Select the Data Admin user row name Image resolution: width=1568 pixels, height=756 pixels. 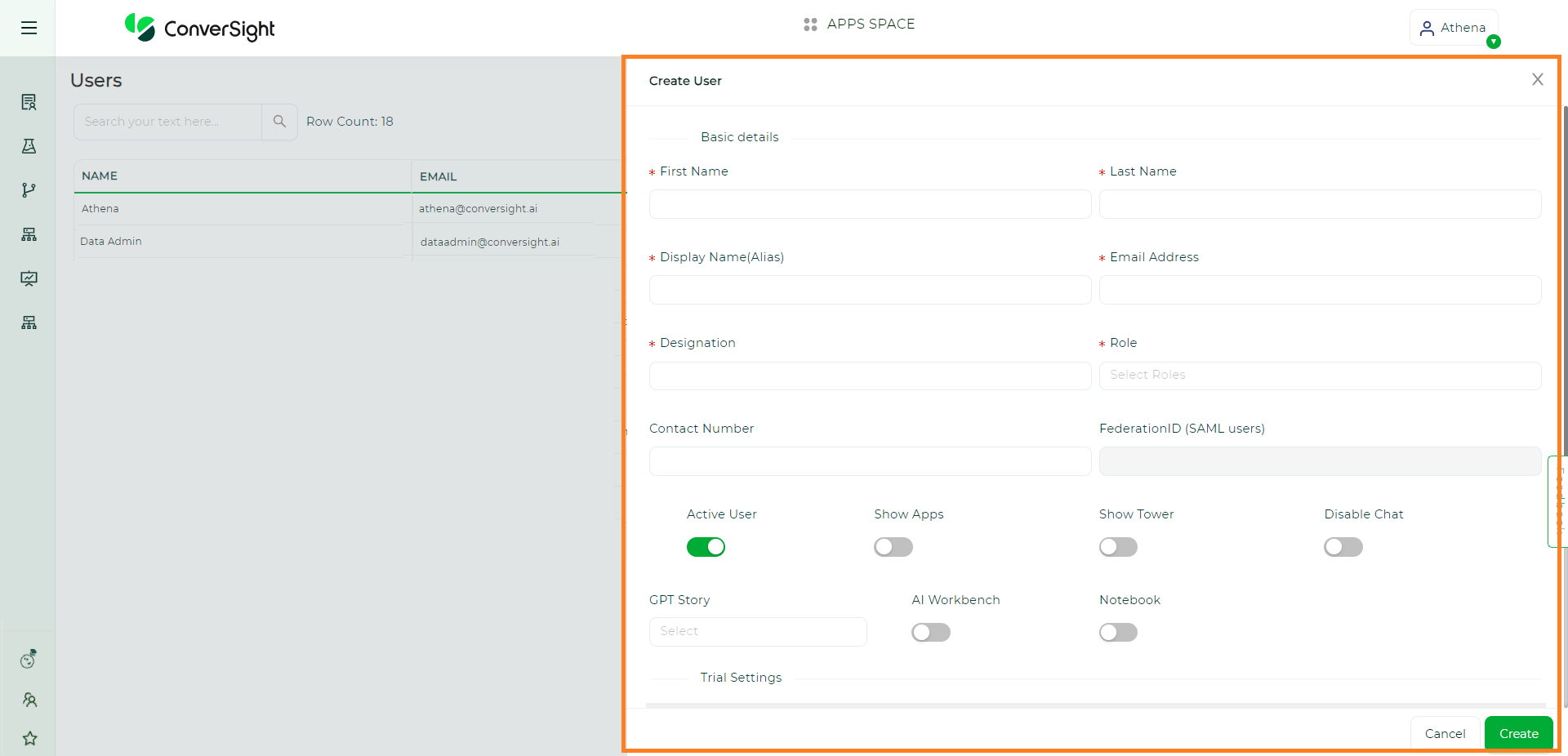click(111, 242)
